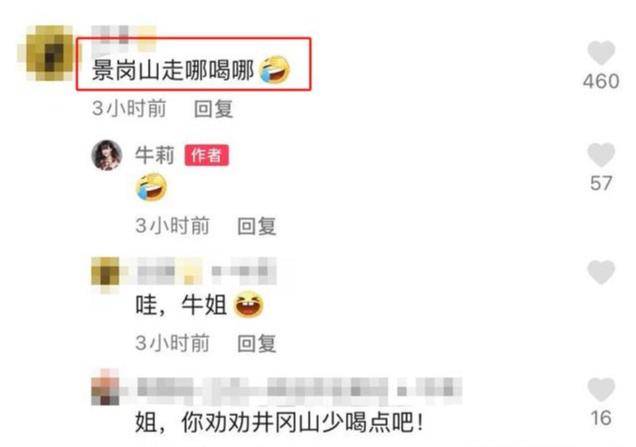Screen dimensions: 636x447
Task: Like the comment with 16 likes
Action: point(601,389)
